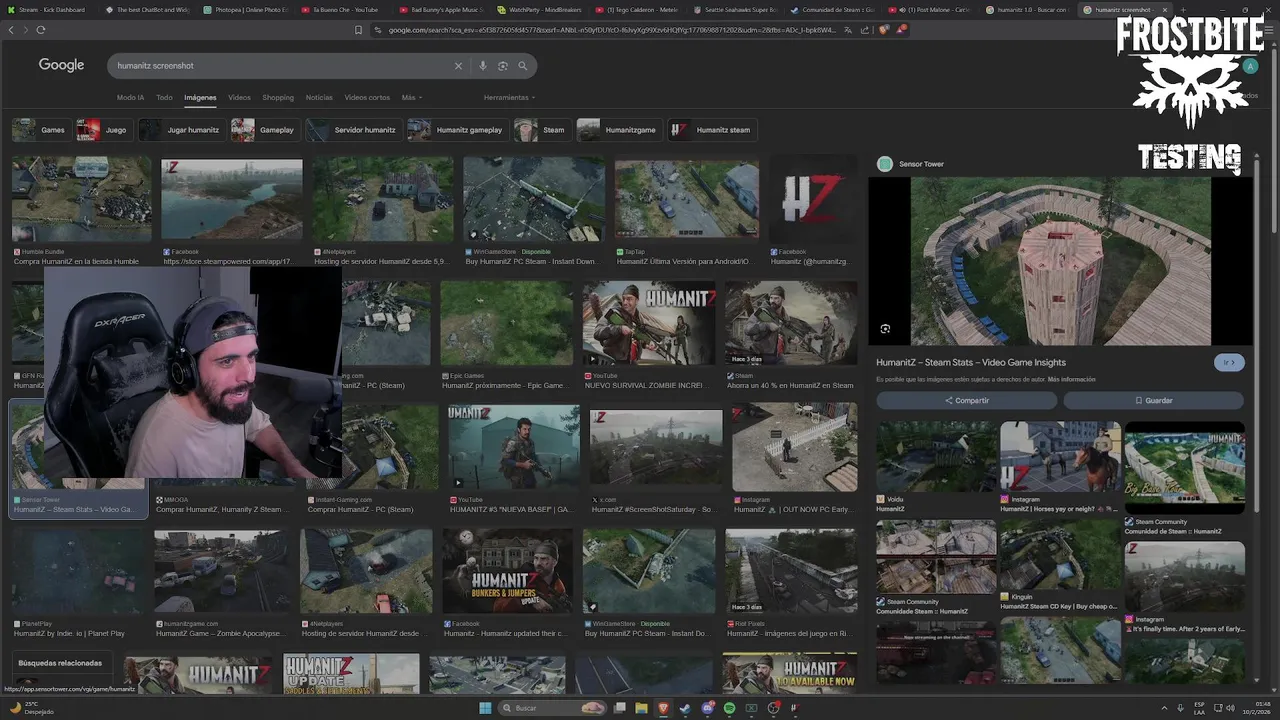The height and width of the screenshot is (720, 1280).
Task: Bookmark this page using the bookmark icon
Action: click(x=358, y=30)
